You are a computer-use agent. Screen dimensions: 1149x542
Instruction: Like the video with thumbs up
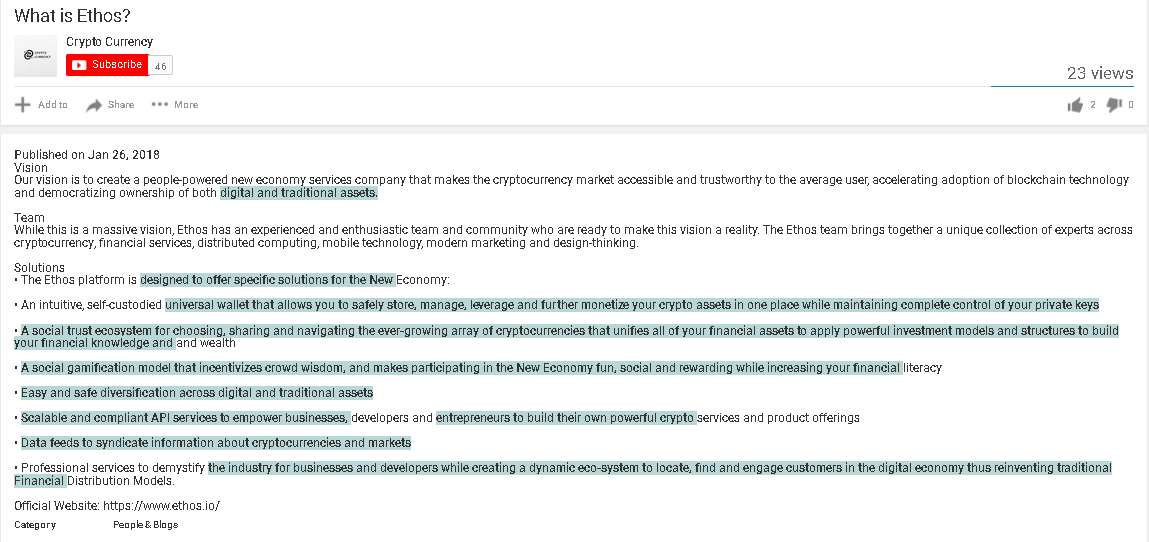pyautogui.click(x=1075, y=105)
